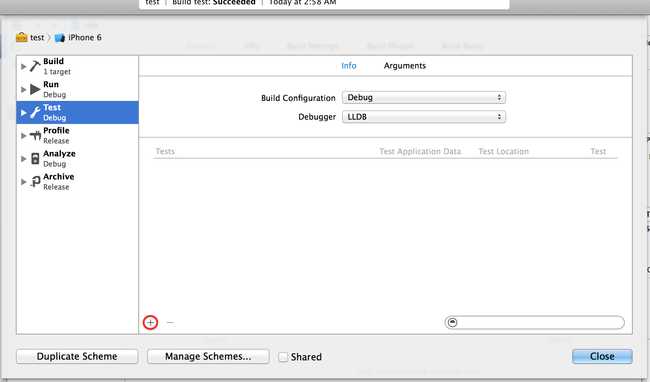The height and width of the screenshot is (382, 650).
Task: Click the Build hammer icon
Action: pyautogui.click(x=35, y=66)
